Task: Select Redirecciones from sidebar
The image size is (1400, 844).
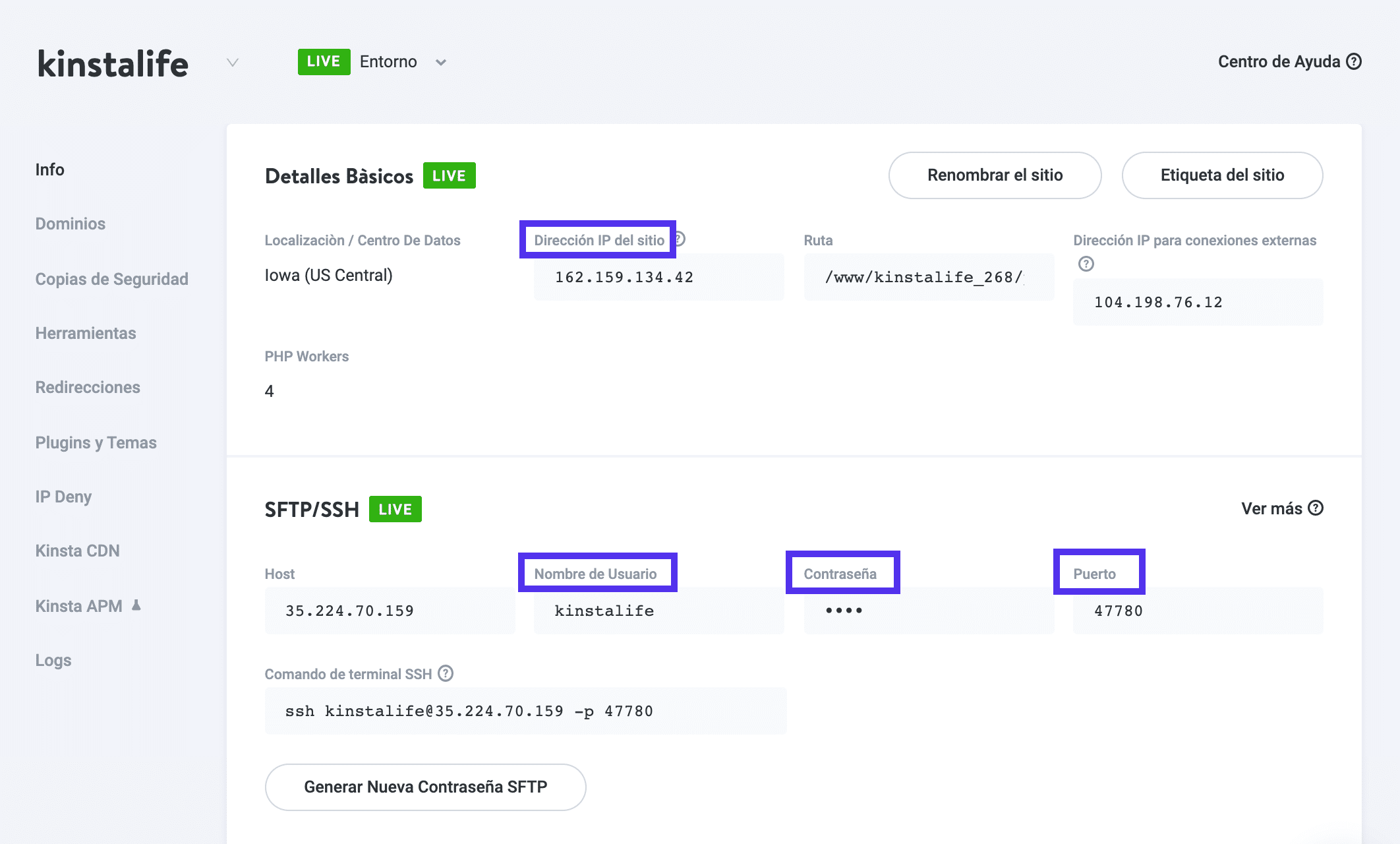Action: 88,388
